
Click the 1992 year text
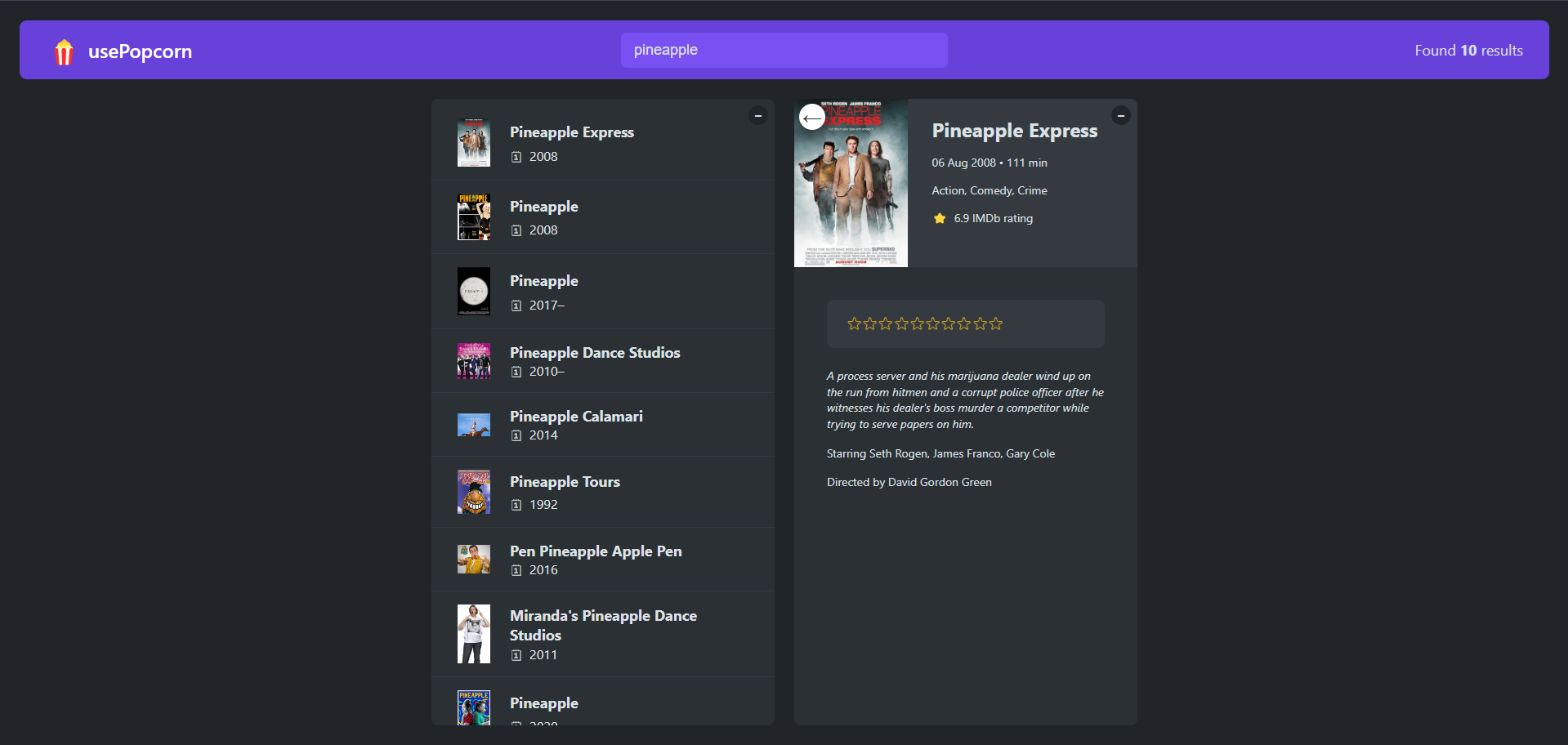(x=543, y=505)
